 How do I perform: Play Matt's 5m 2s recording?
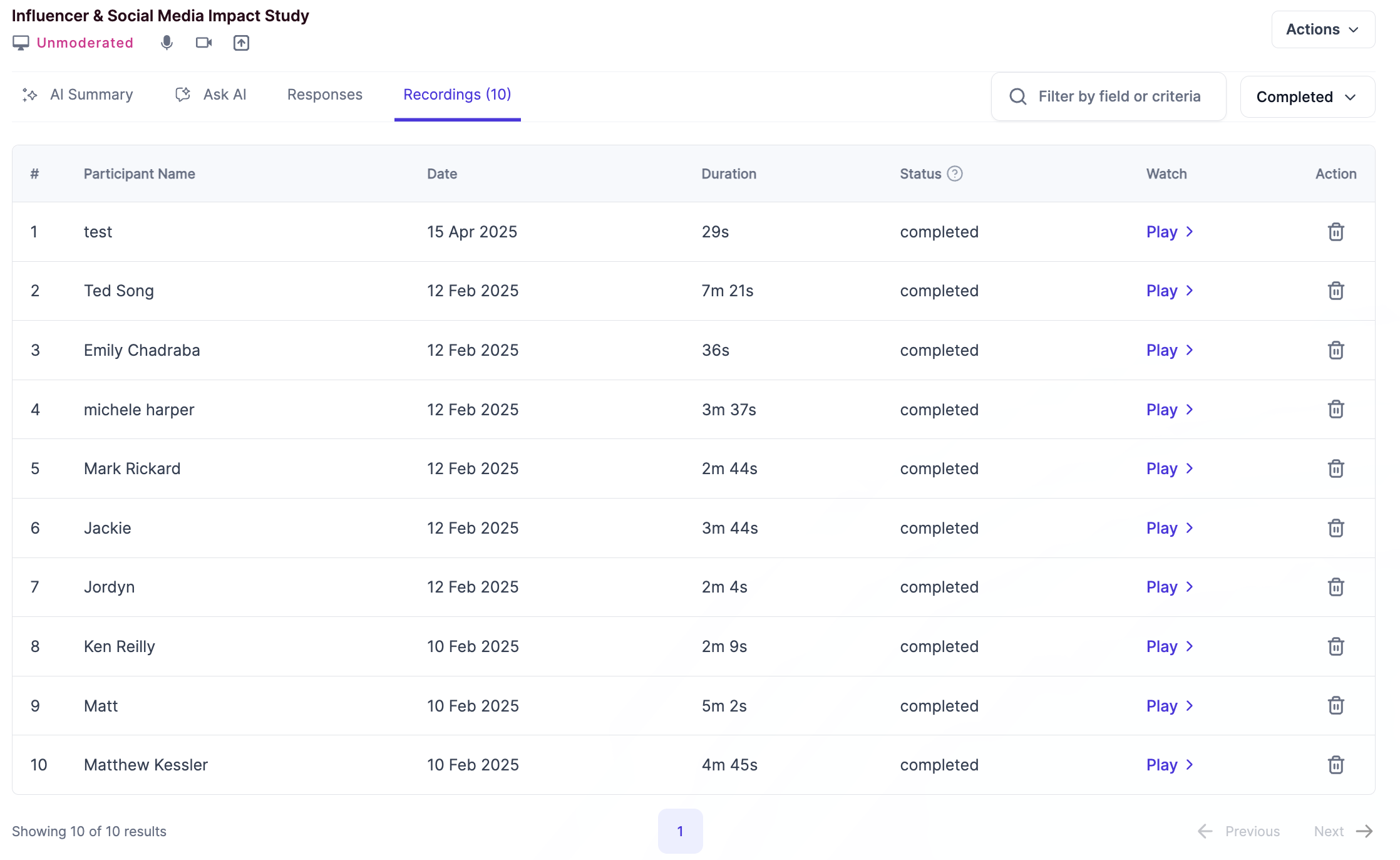(1169, 706)
